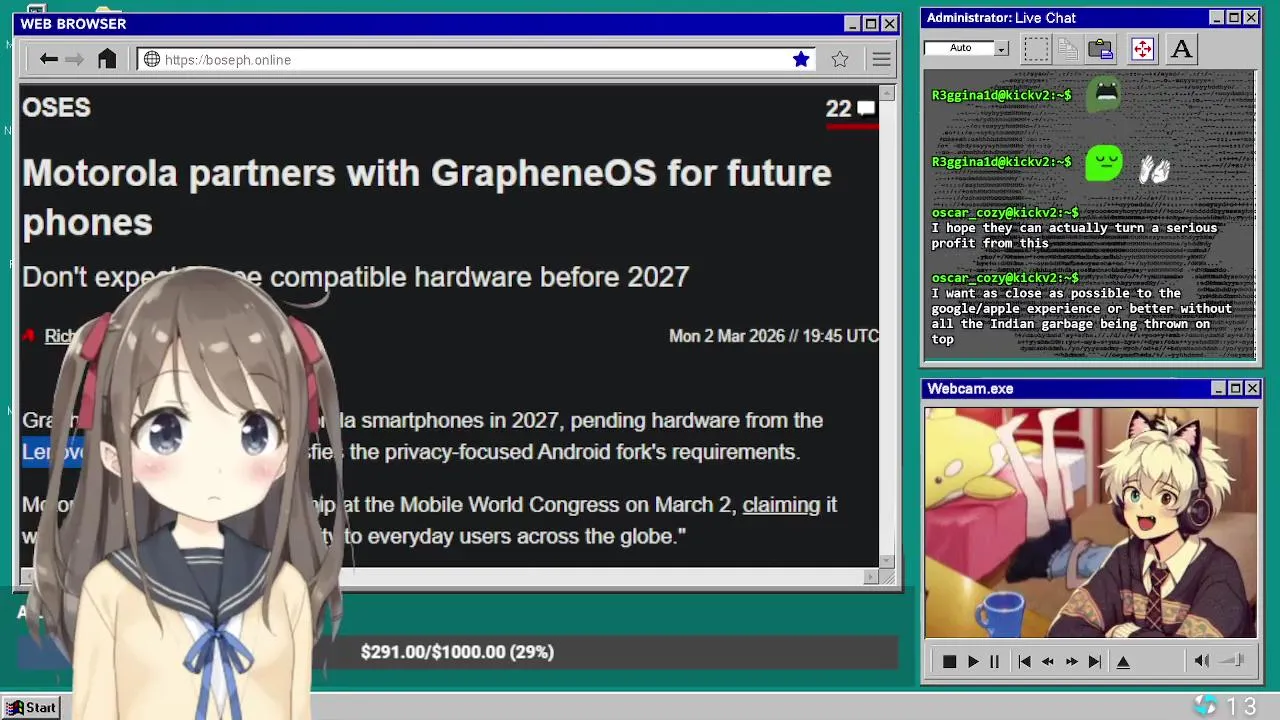Click the OSES section label
Screen dimensions: 1280x720
56,107
